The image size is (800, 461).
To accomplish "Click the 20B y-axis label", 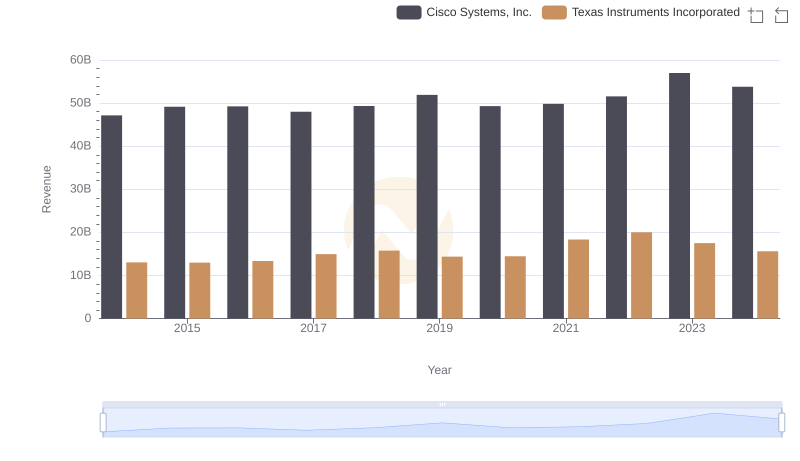I will point(81,232).
